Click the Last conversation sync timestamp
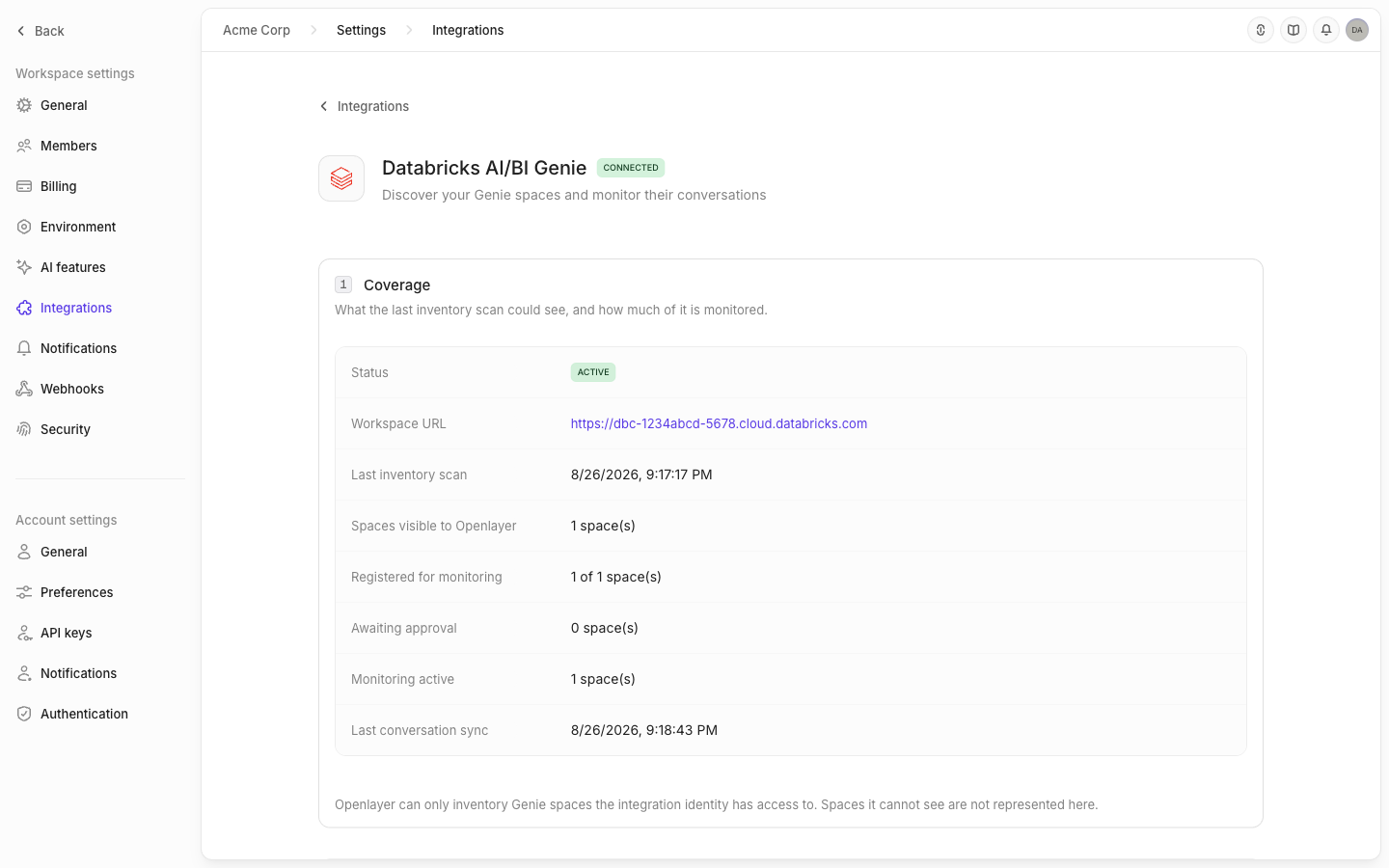The height and width of the screenshot is (868, 1389). coord(644,730)
